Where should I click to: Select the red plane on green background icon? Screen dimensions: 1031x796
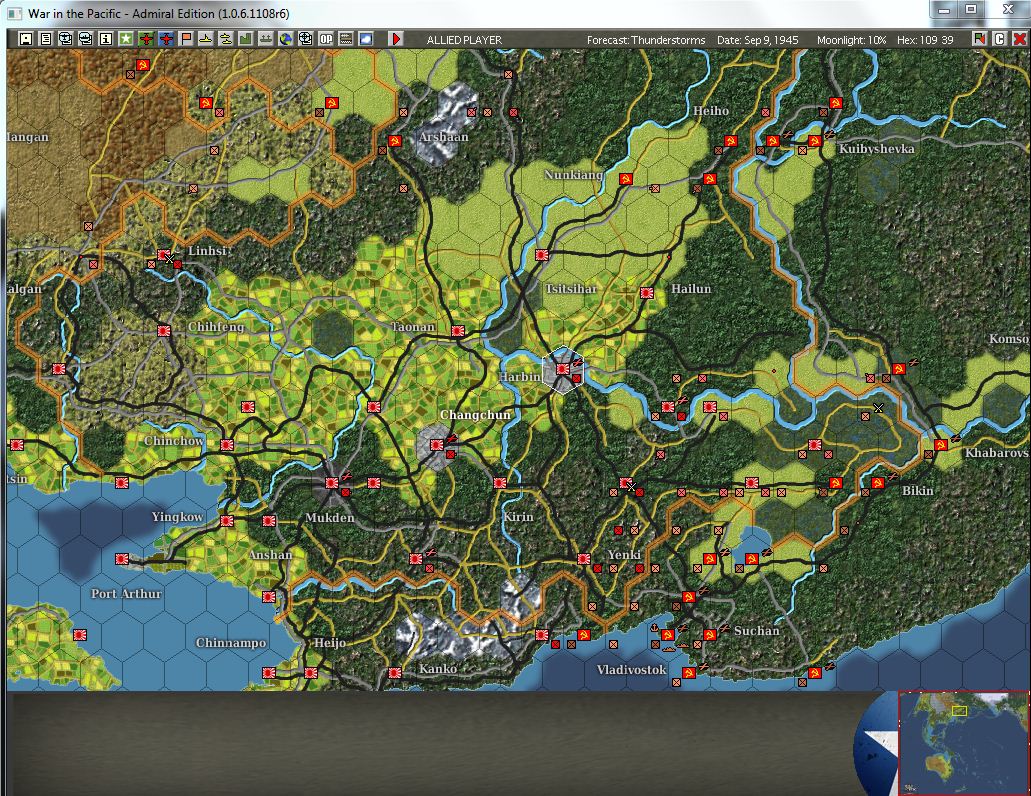[x=145, y=39]
